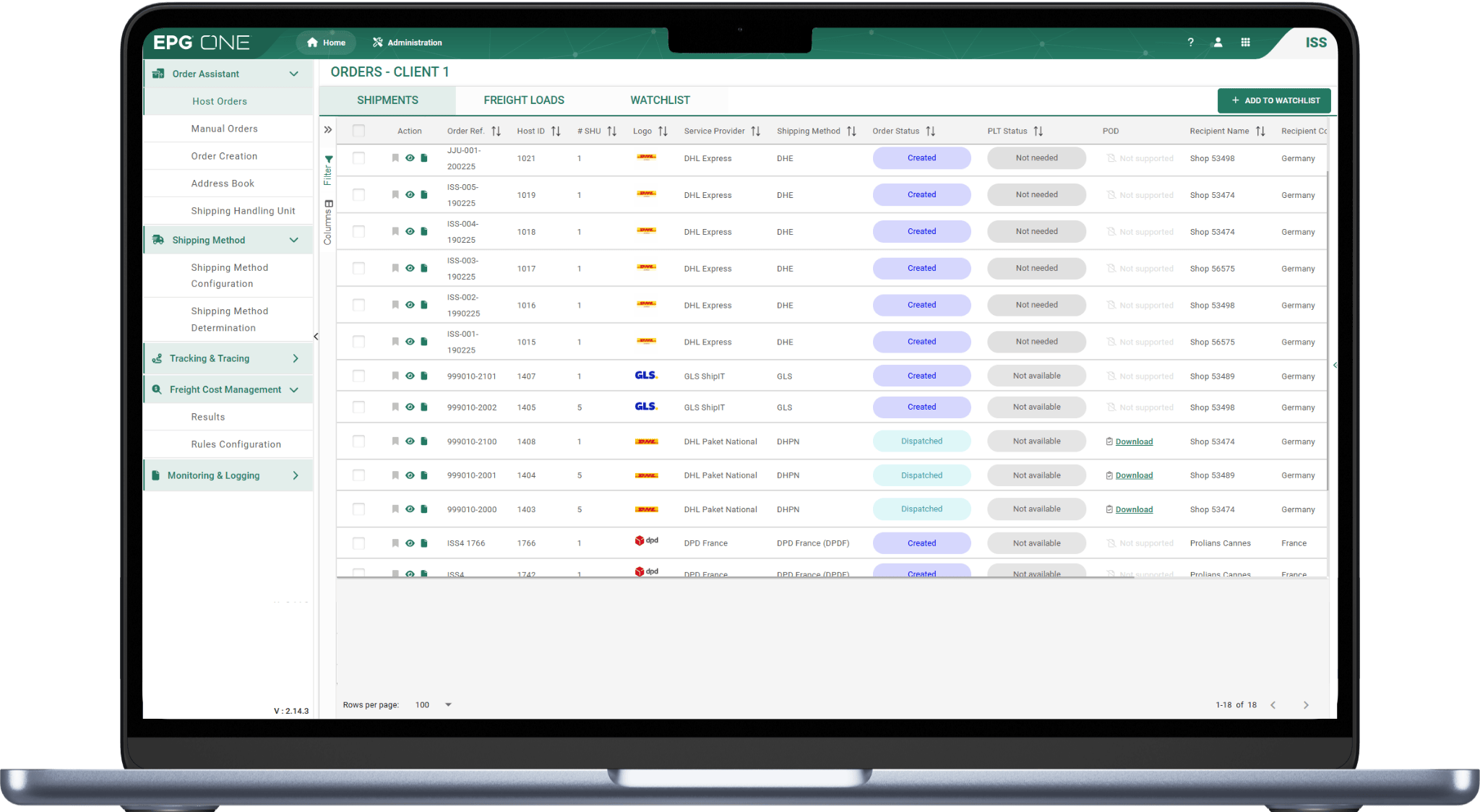Go to previous page of results

point(1273,705)
